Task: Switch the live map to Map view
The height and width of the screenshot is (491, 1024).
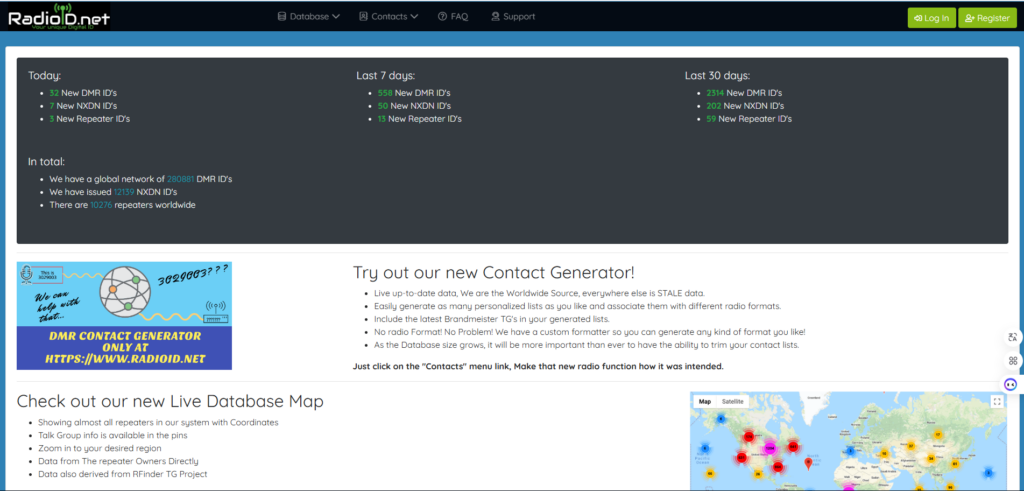Action: 705,402
